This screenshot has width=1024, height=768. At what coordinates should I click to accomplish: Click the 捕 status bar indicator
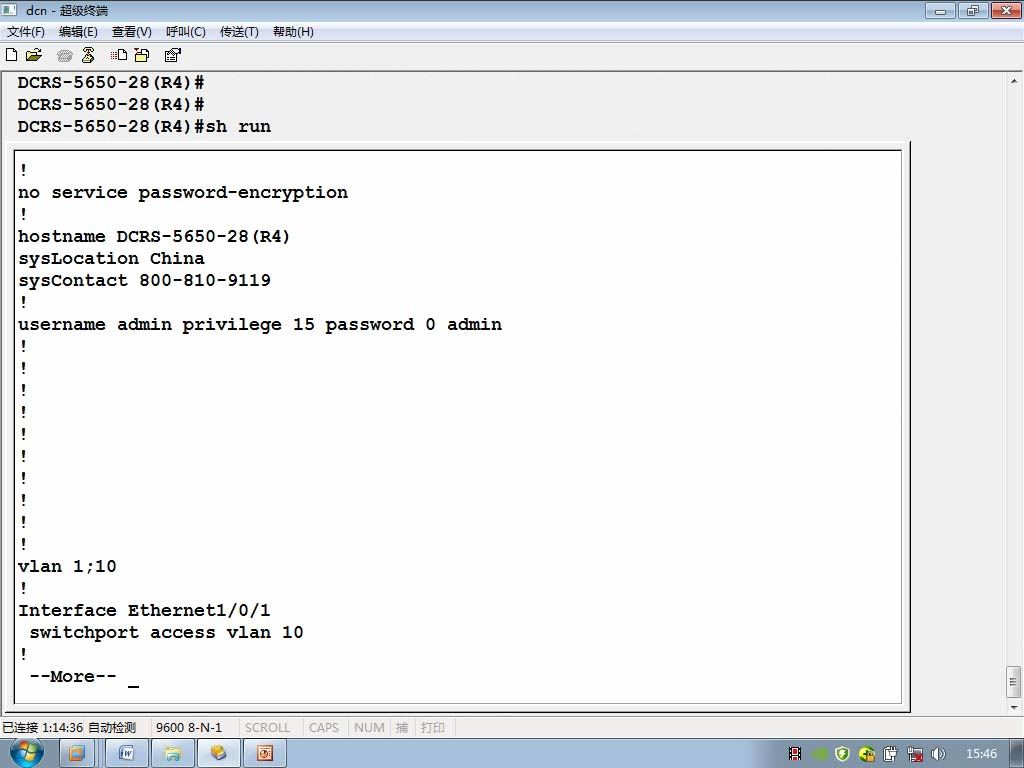point(402,727)
